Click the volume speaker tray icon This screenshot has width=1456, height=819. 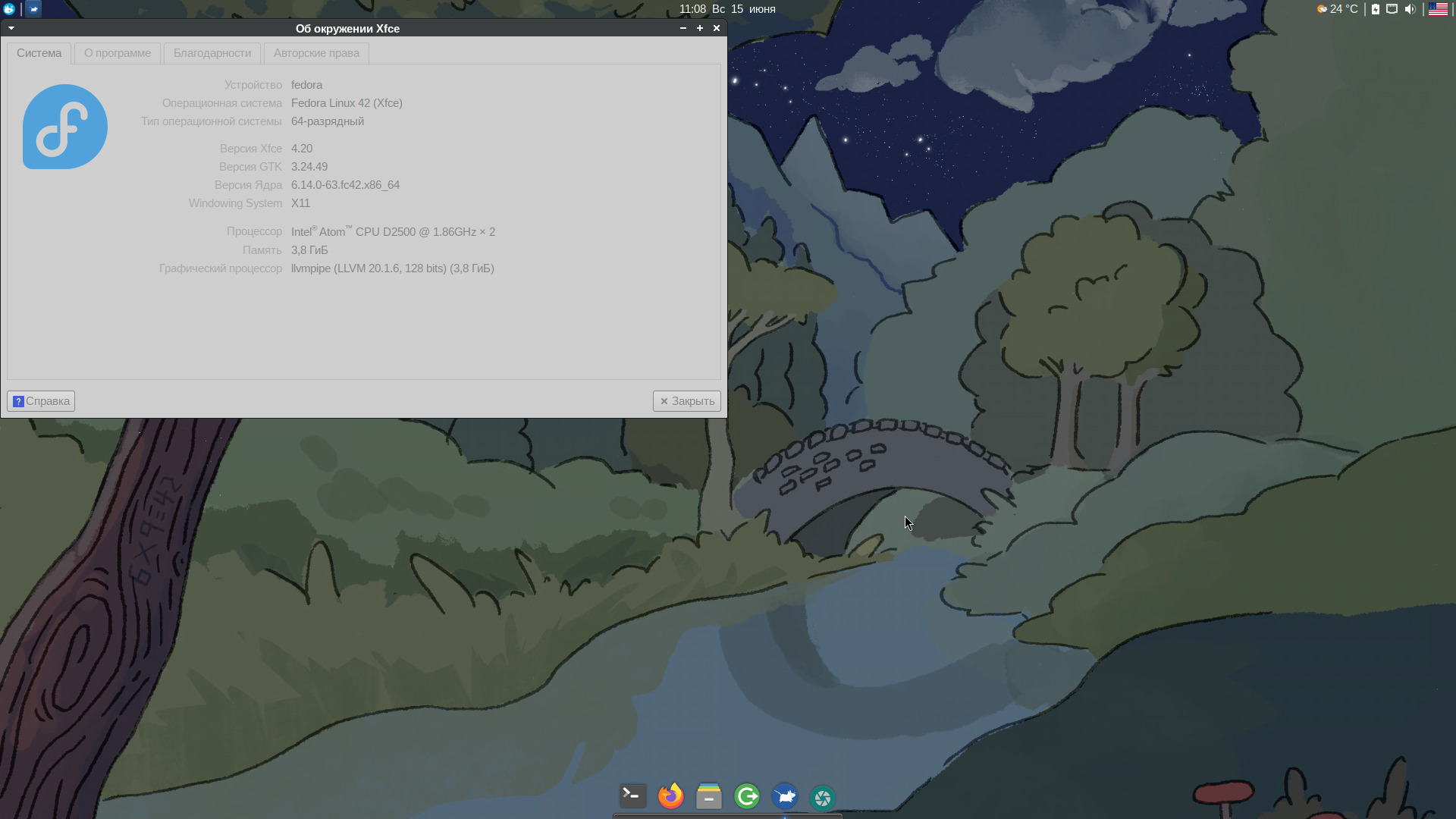tap(1410, 9)
